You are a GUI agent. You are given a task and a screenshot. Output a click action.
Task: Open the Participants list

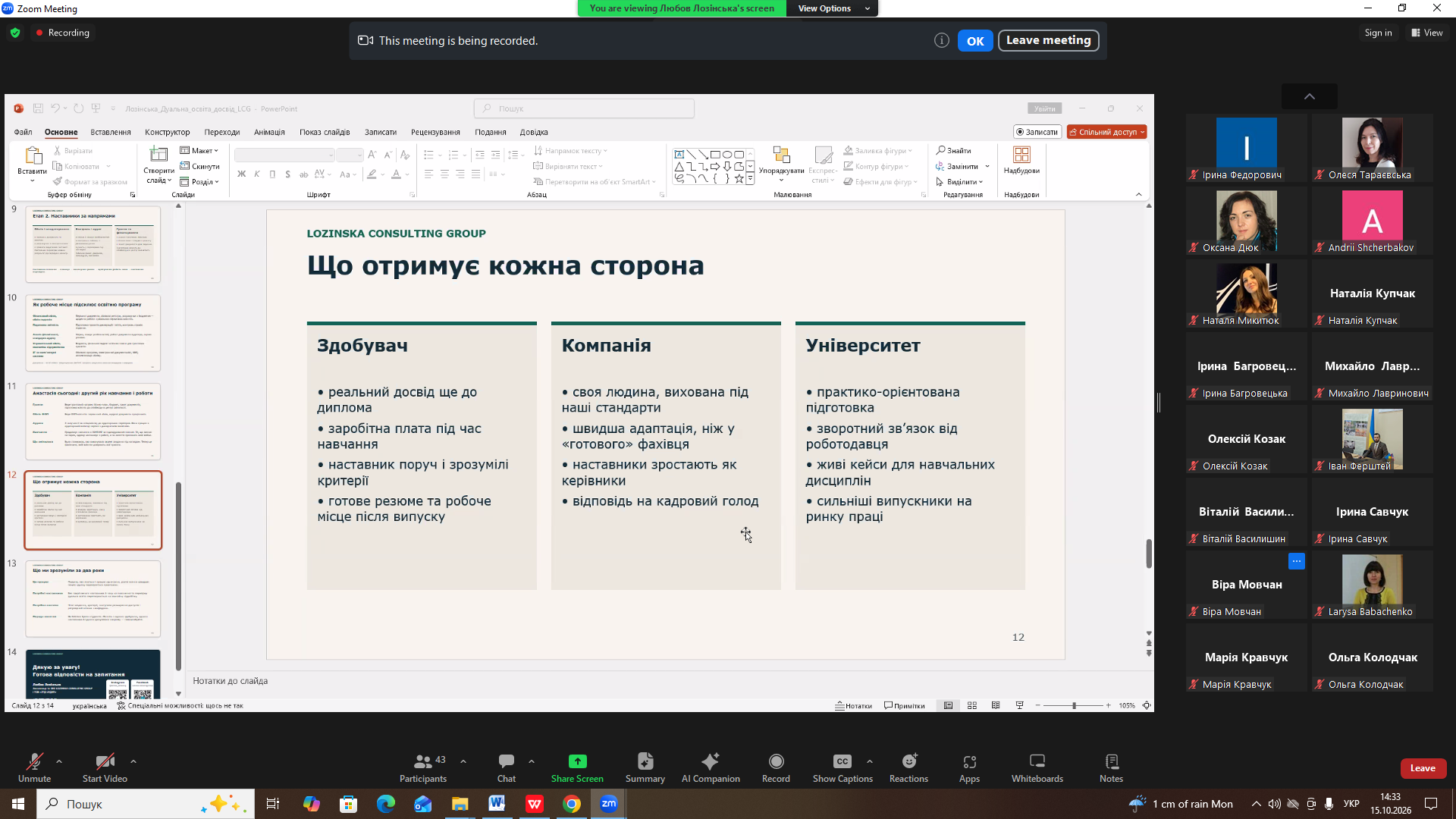coord(423,767)
